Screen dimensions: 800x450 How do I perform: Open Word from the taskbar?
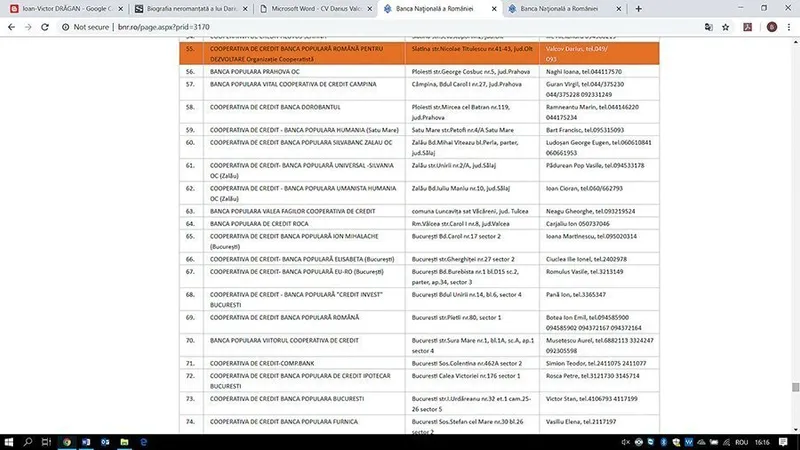86,442
